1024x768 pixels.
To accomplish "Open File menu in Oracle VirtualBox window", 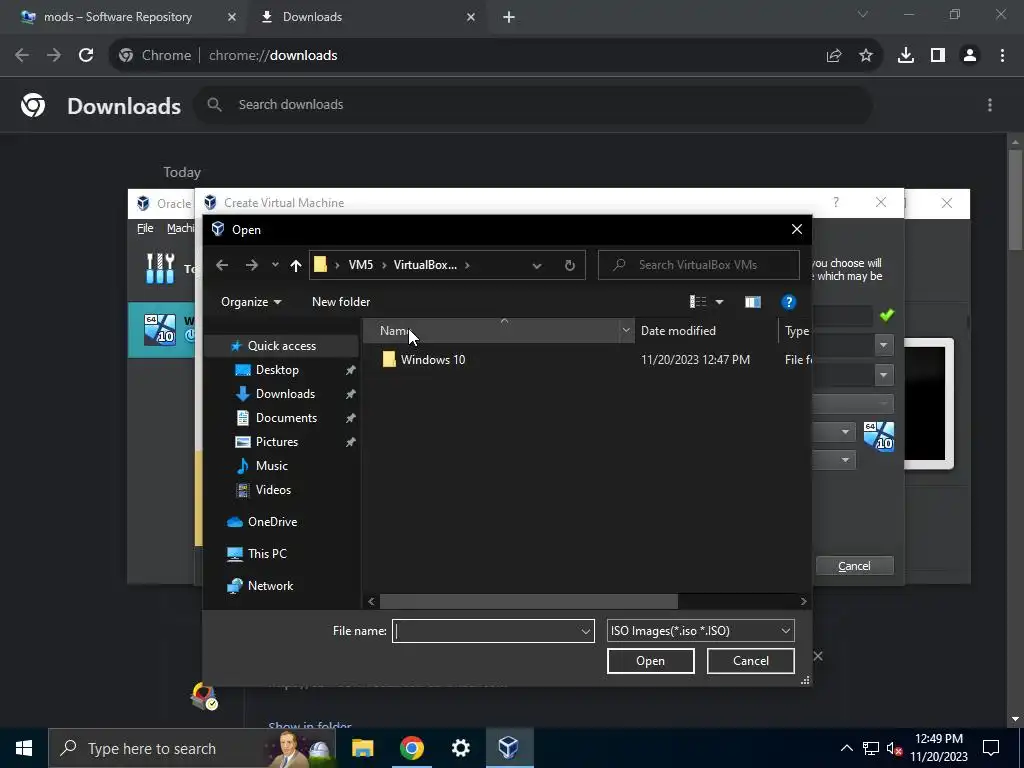I will coord(145,228).
